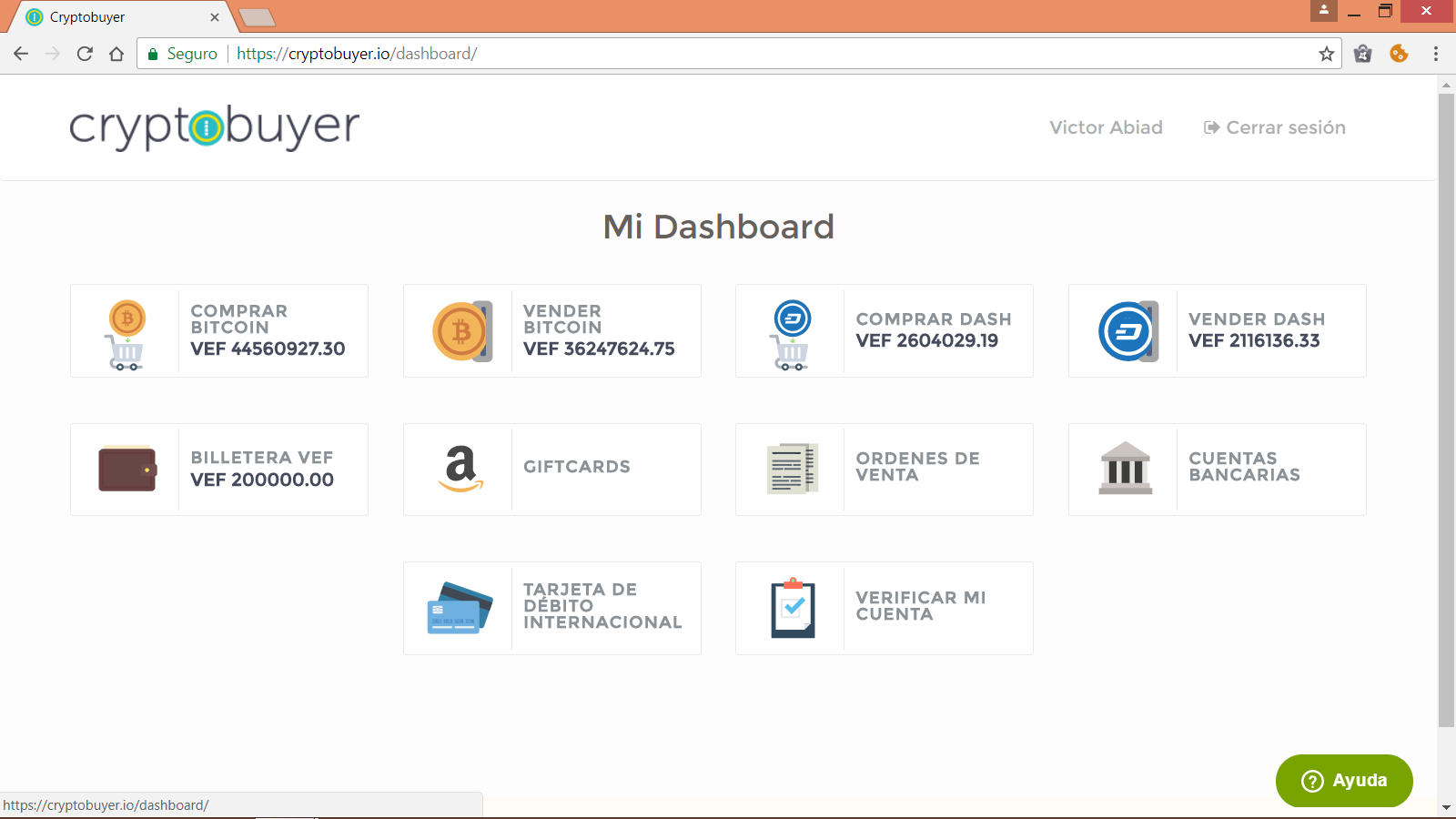Open Comprar Dash card

(885, 331)
